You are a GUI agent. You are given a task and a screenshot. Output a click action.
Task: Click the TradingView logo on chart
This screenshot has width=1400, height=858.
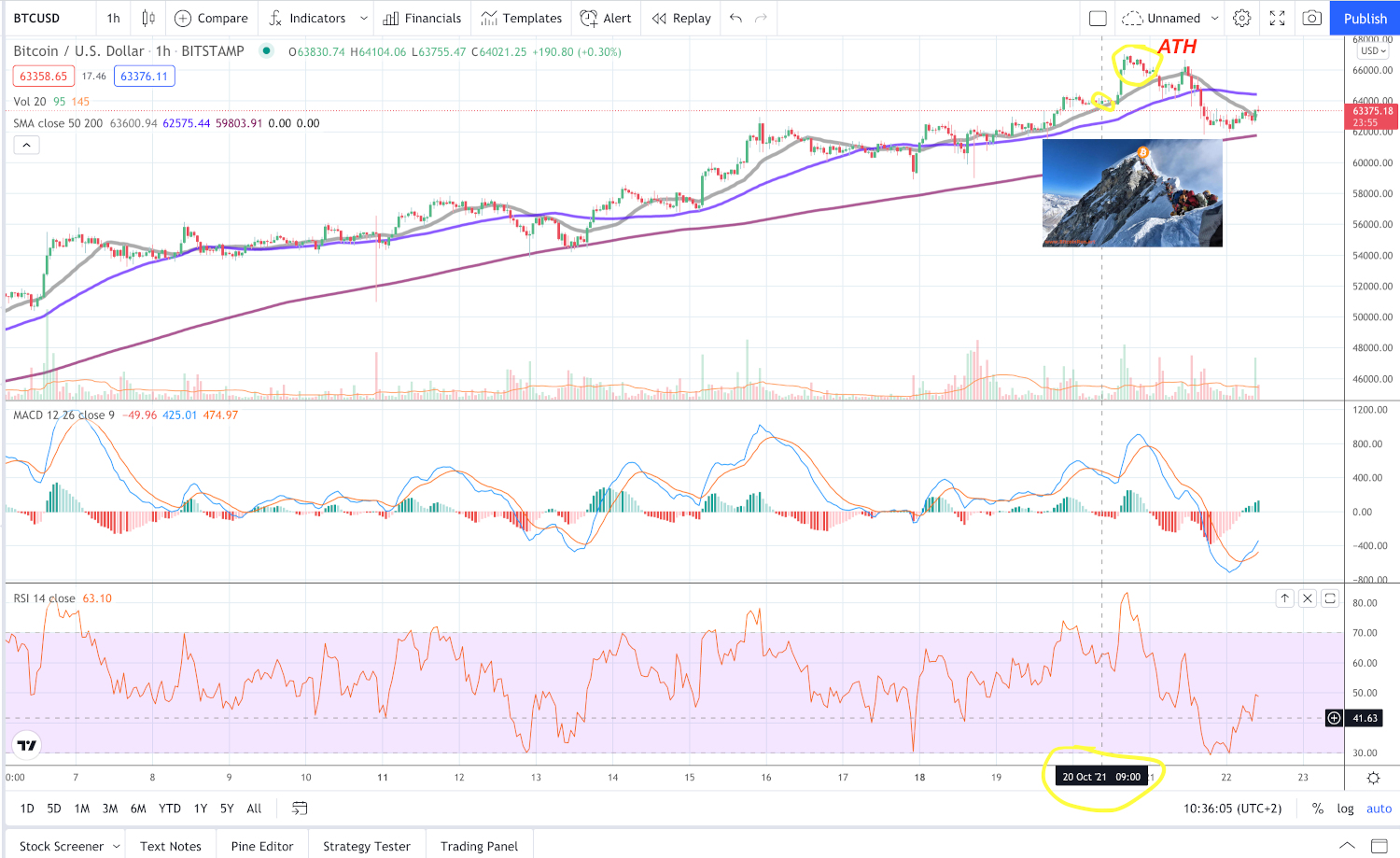27,744
